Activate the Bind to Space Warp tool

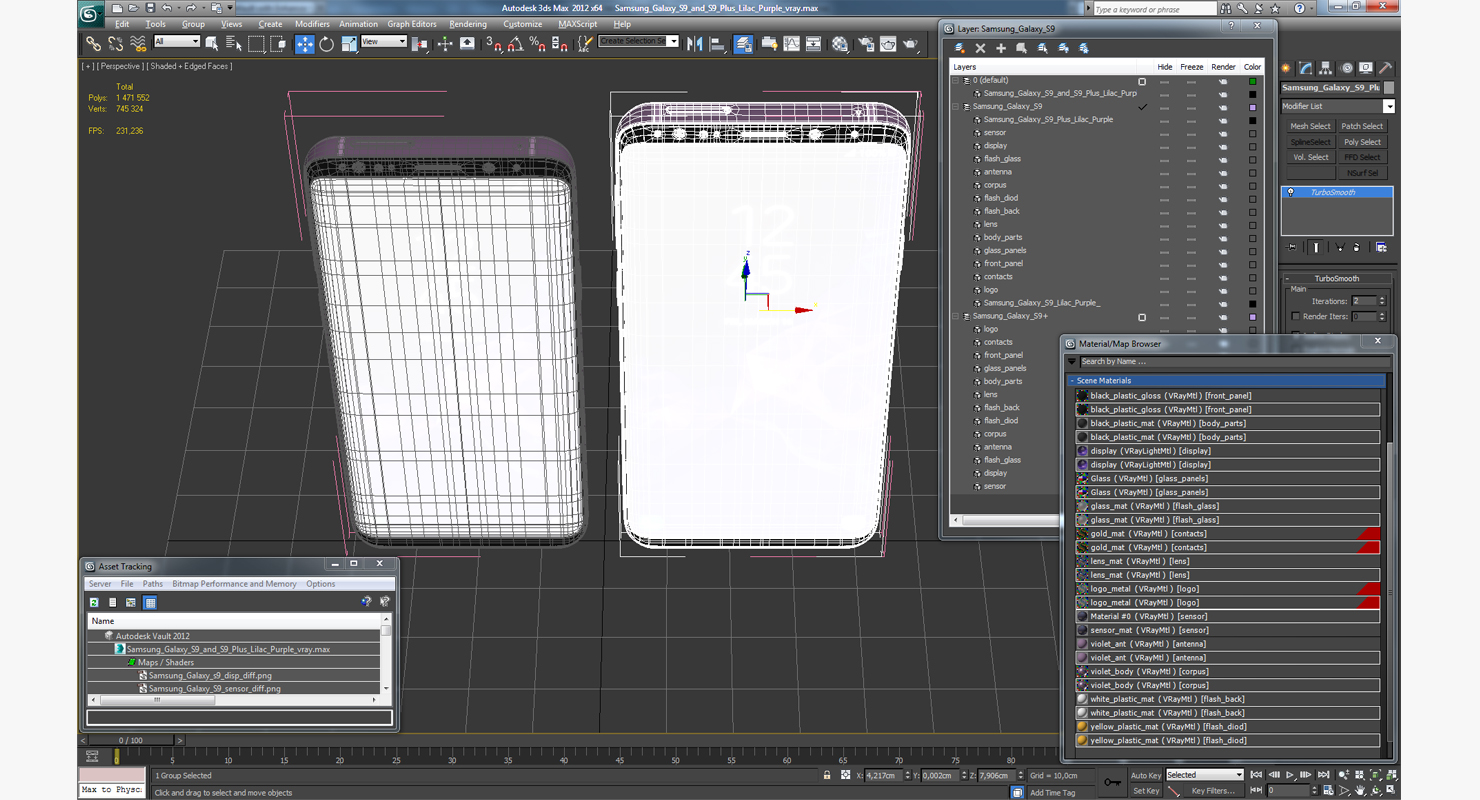pos(138,43)
